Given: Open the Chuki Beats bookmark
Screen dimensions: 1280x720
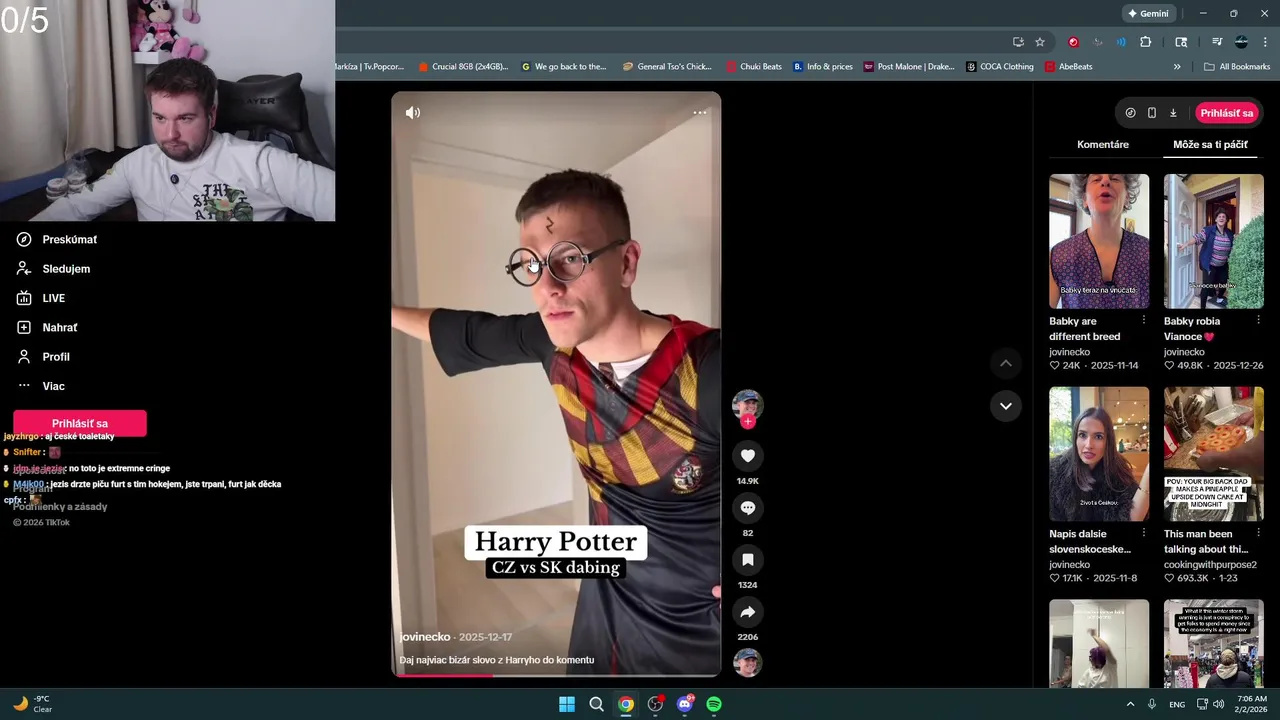Looking at the screenshot, I should (x=754, y=67).
